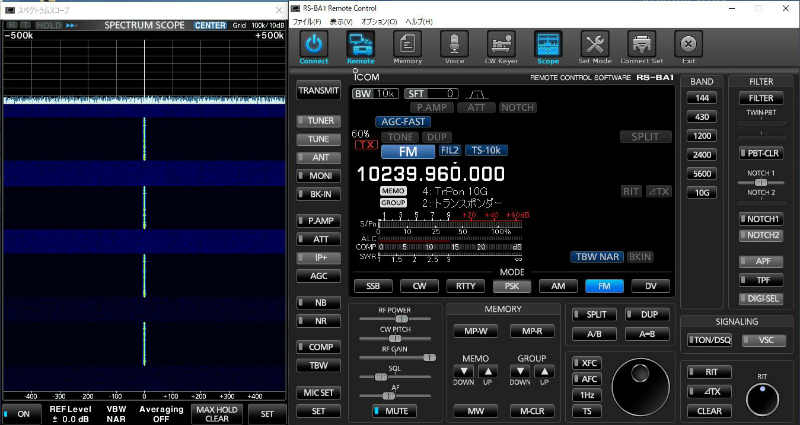Open the Connect Set icon
This screenshot has width=800, height=425.
641,44
